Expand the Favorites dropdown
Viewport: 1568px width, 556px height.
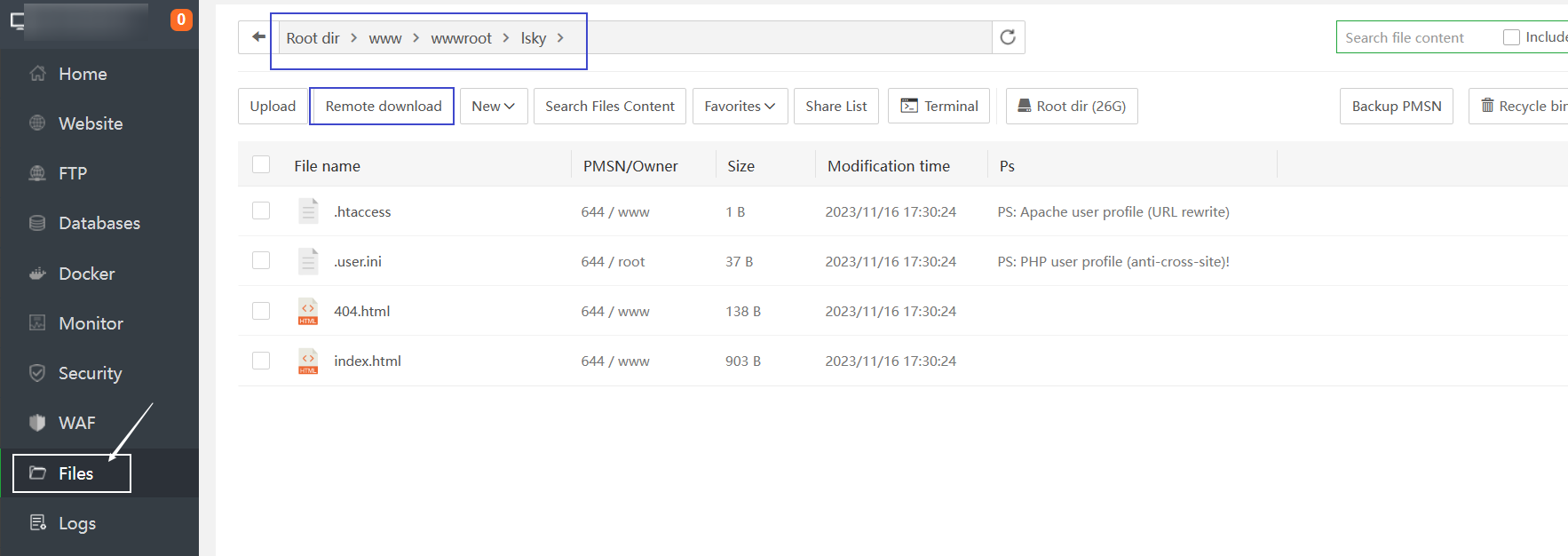[x=740, y=106]
